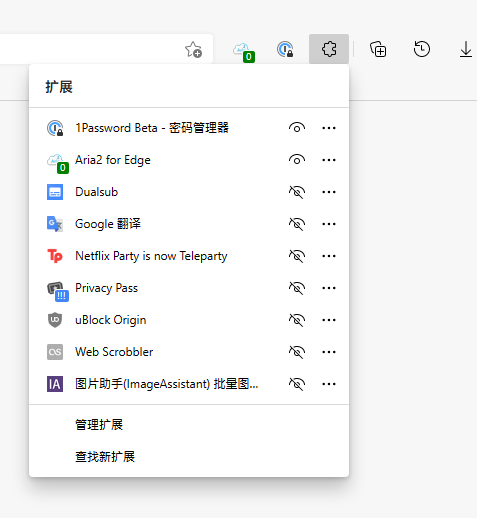Close the Extensions puzzle-piece menu
This screenshot has width=477, height=518.
(x=329, y=49)
